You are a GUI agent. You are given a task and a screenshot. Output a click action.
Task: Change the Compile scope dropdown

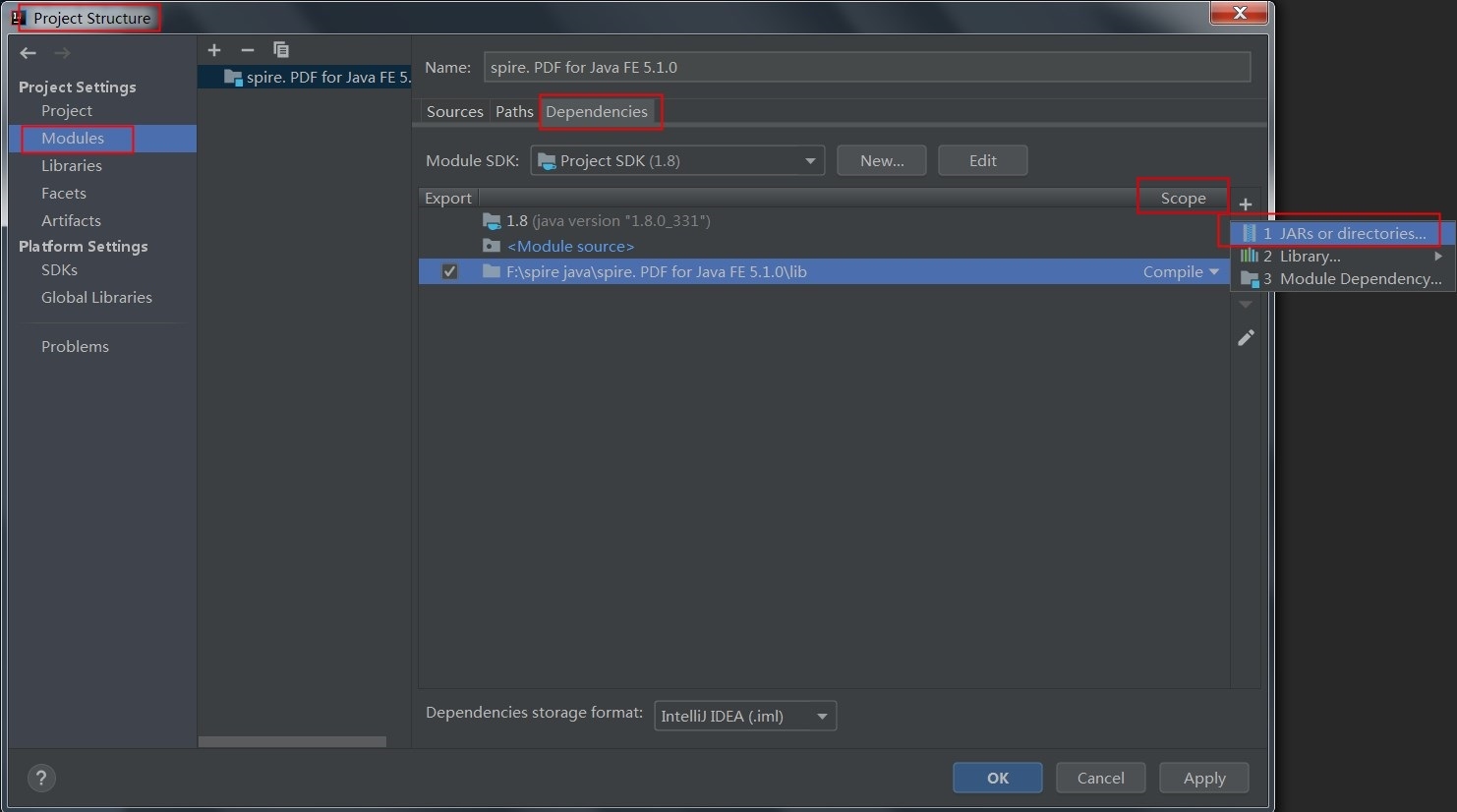click(1181, 272)
